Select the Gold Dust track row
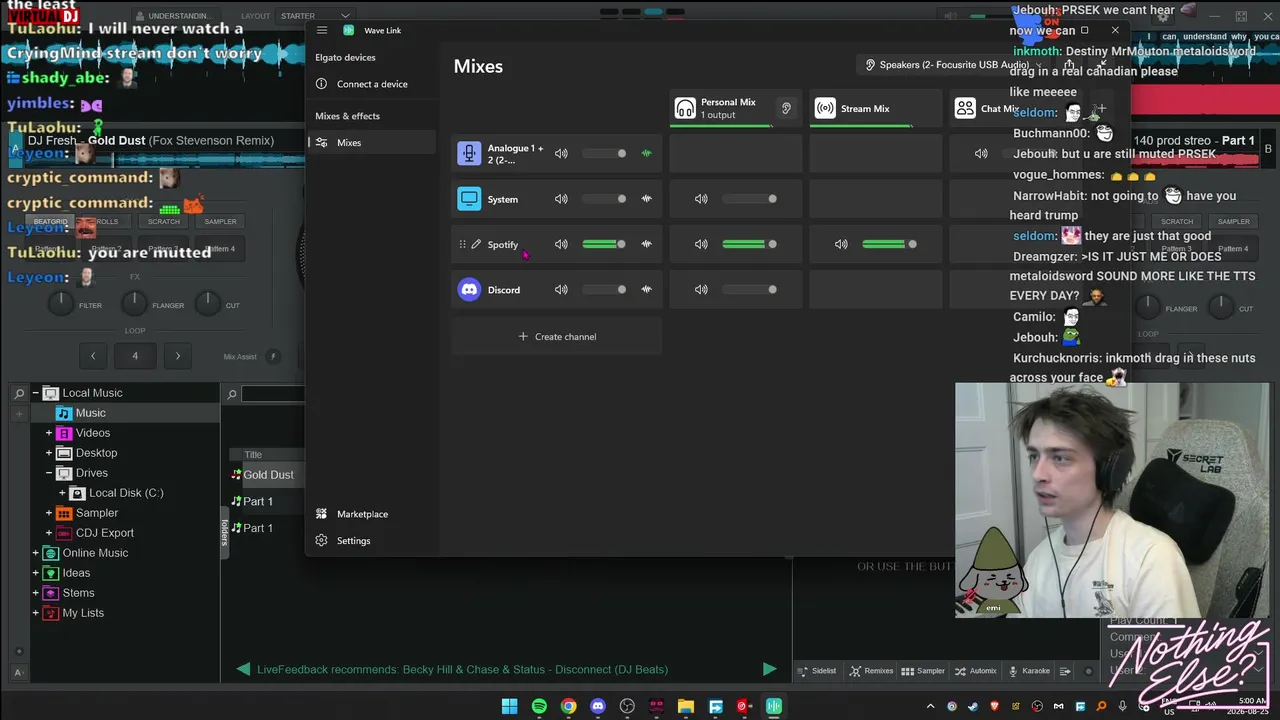The height and width of the screenshot is (720, 1280). point(266,475)
